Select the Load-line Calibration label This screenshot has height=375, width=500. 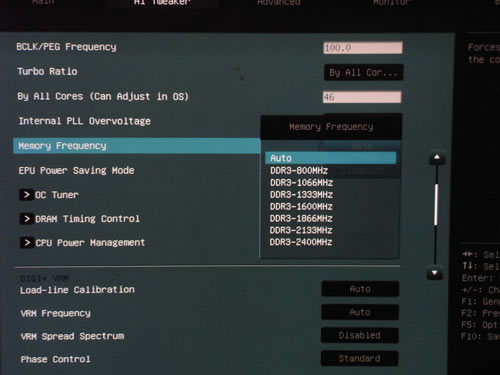pyautogui.click(x=77, y=290)
